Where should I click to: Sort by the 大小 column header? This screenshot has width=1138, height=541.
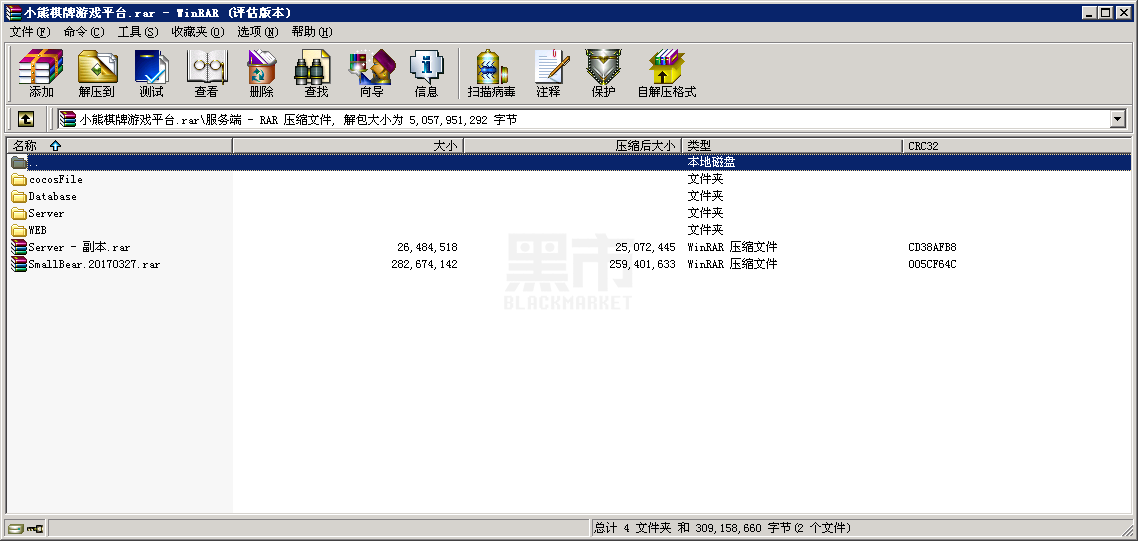[348, 146]
